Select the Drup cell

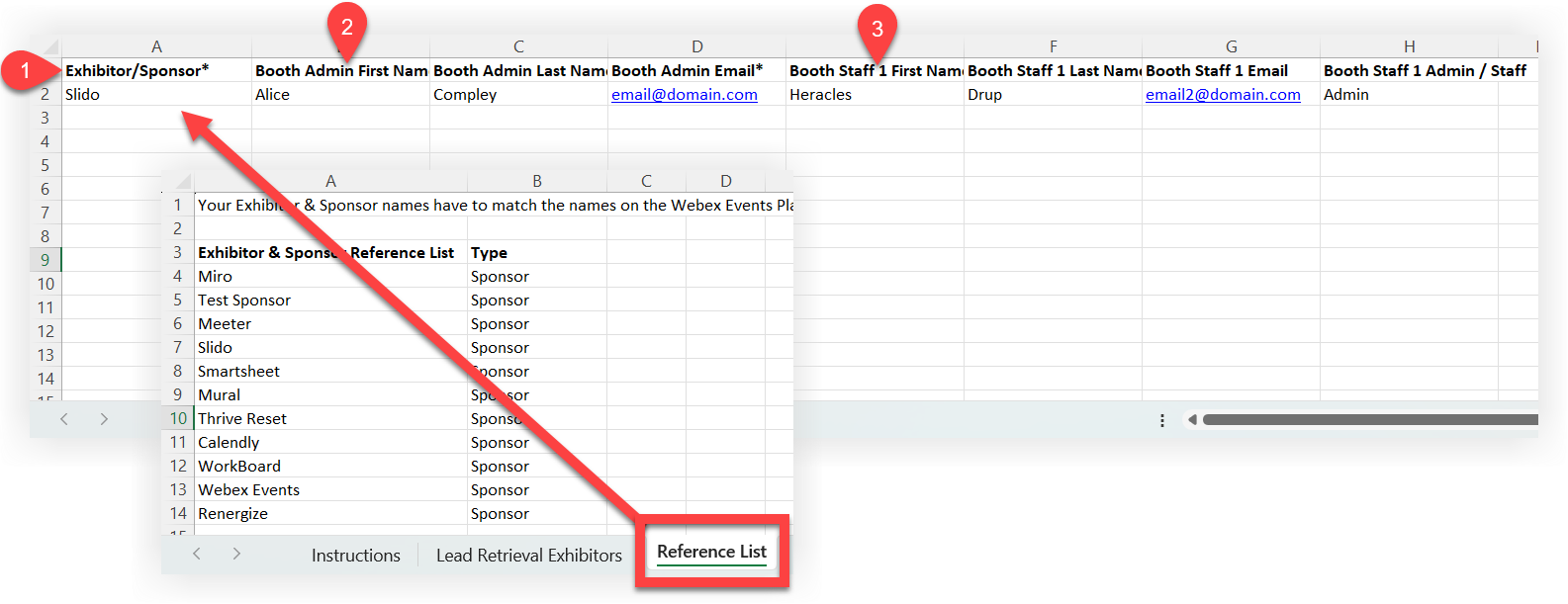1053,94
